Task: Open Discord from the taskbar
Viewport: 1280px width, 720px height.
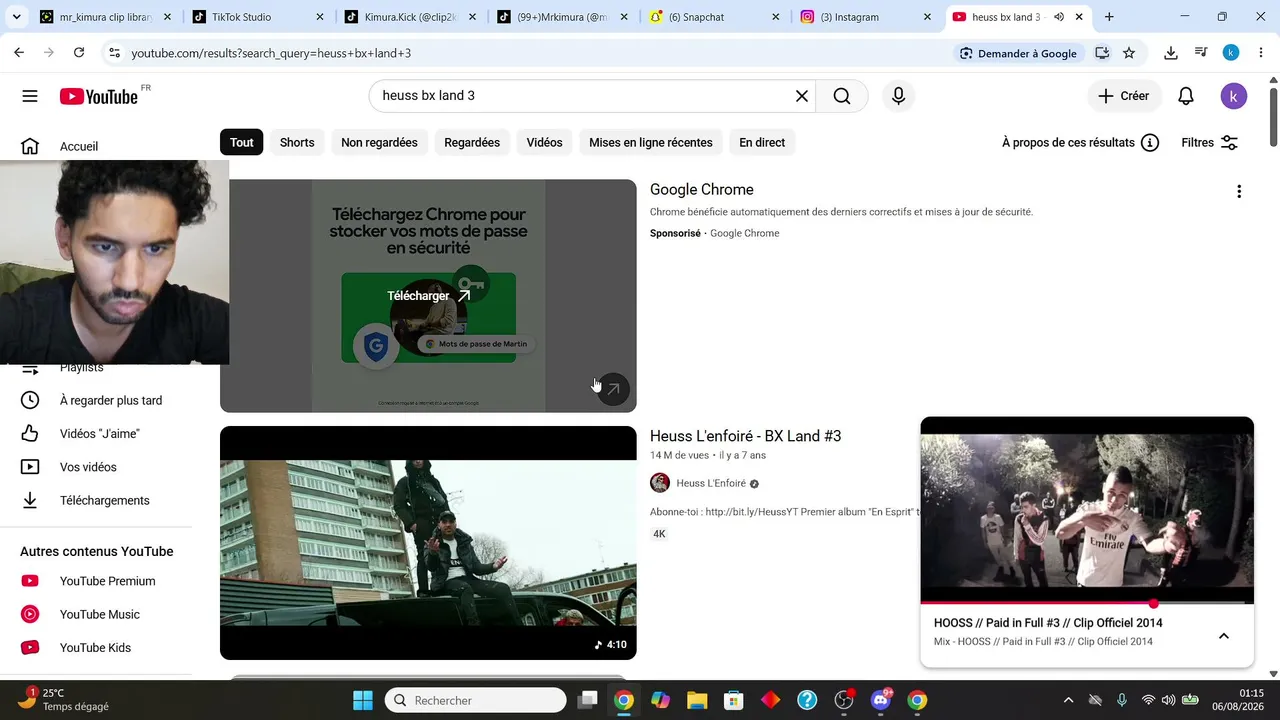Action: pos(881,700)
